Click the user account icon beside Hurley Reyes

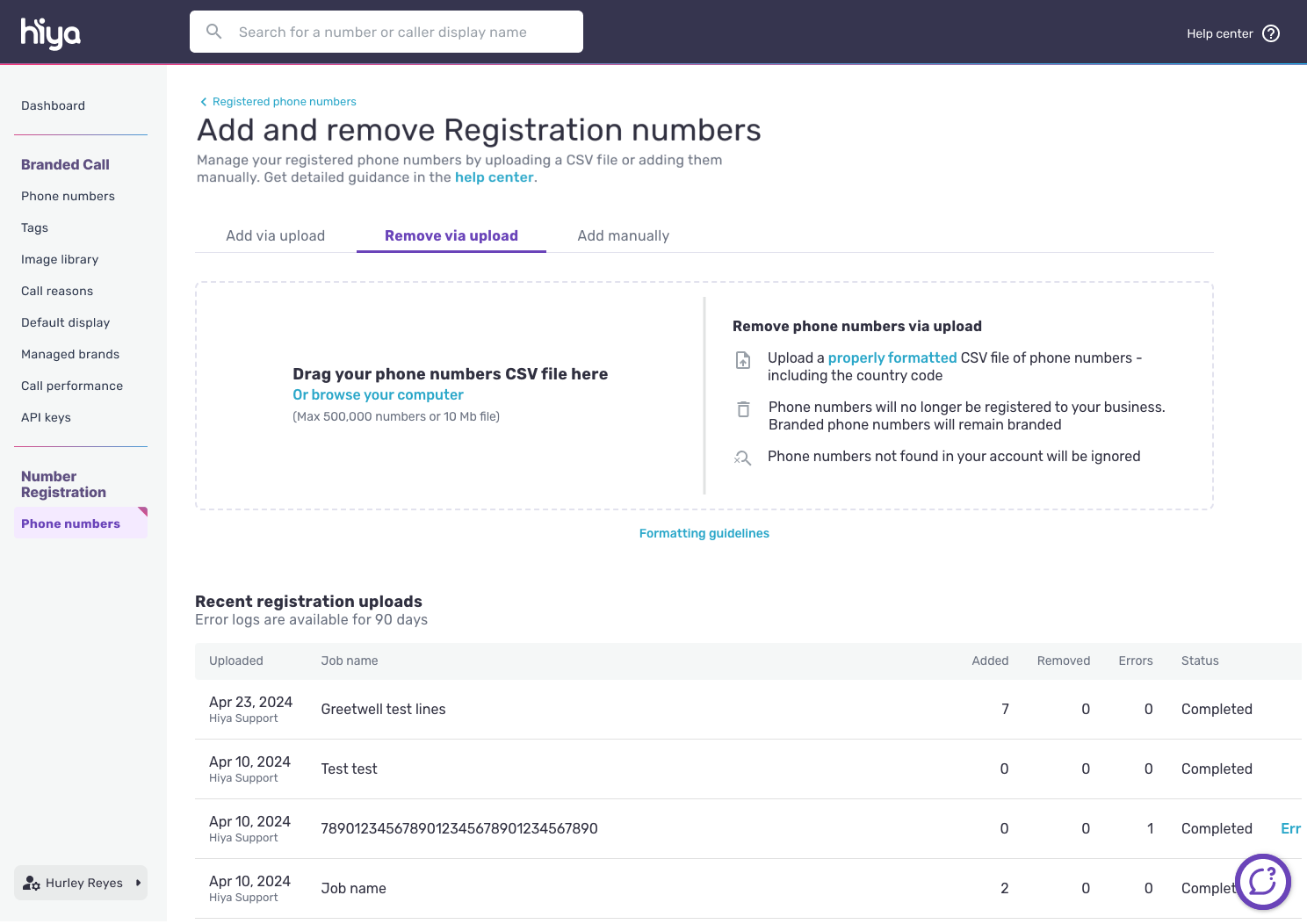coord(32,883)
